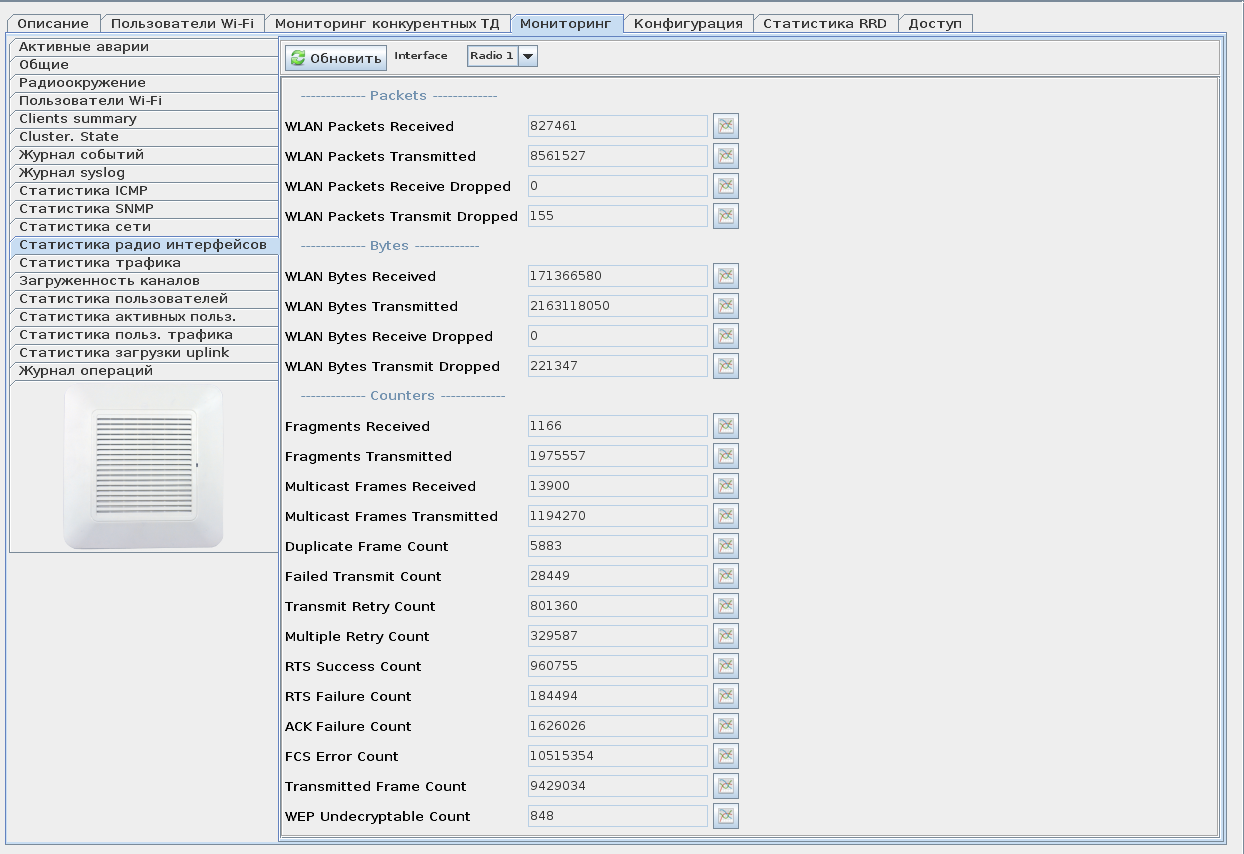This screenshot has height=854, width=1244.
Task: Open graph icon for WLAN Packets Transmit Dropped
Action: pos(725,216)
